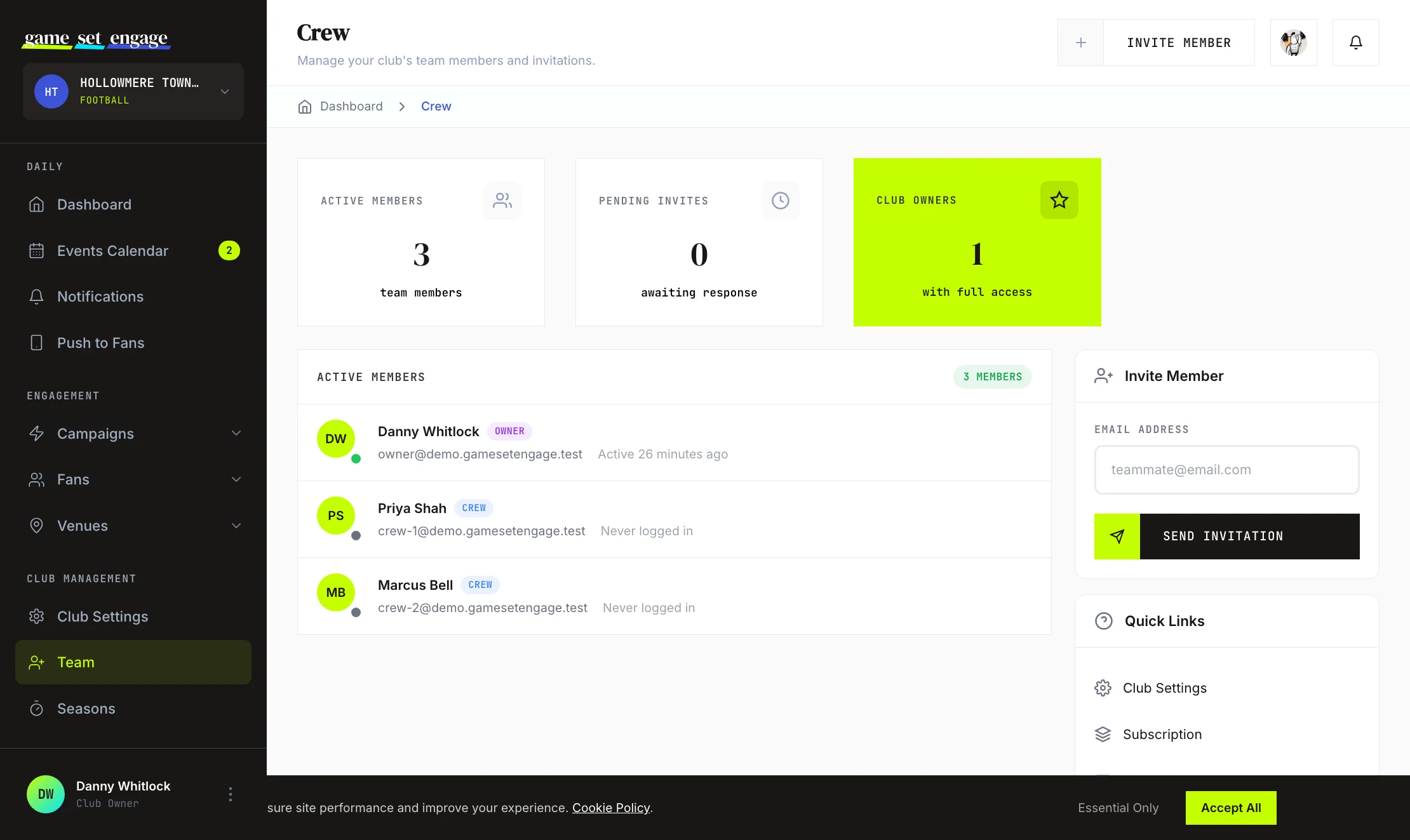The width and height of the screenshot is (1410, 840).
Task: Click the Events Calendar badge showing 2
Action: click(x=229, y=251)
